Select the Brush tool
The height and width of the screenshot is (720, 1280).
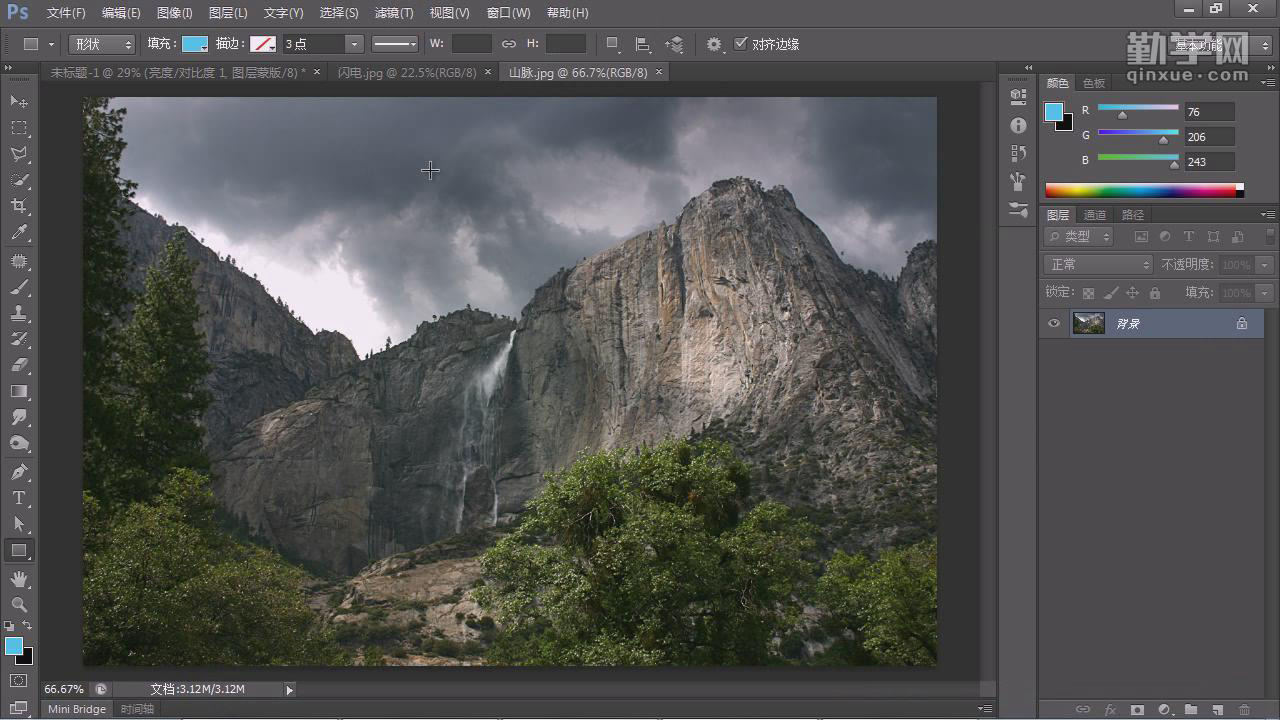pos(19,287)
